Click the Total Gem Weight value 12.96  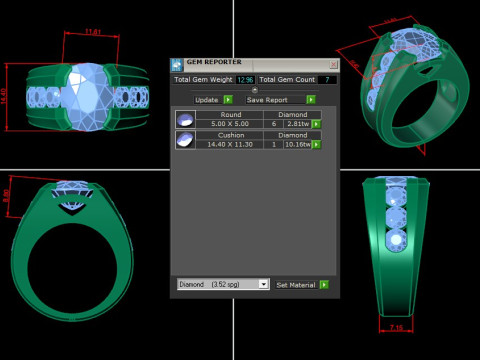coord(245,80)
